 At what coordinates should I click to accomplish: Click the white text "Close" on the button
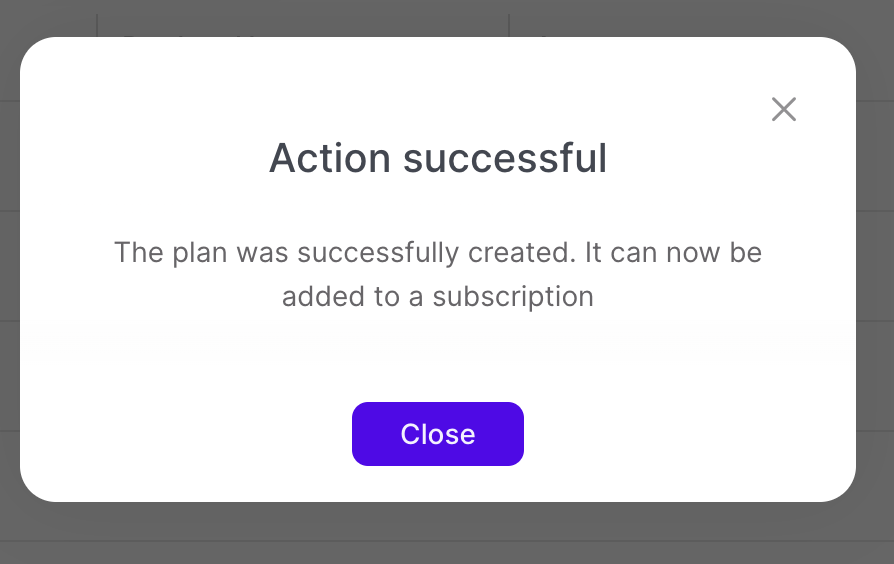[438, 434]
